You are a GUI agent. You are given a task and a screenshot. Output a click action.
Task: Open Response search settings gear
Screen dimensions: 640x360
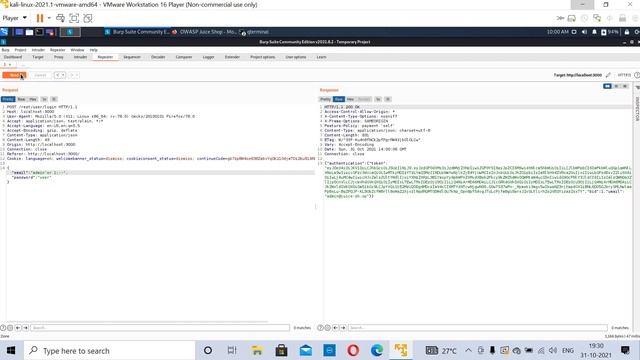pos(327,328)
